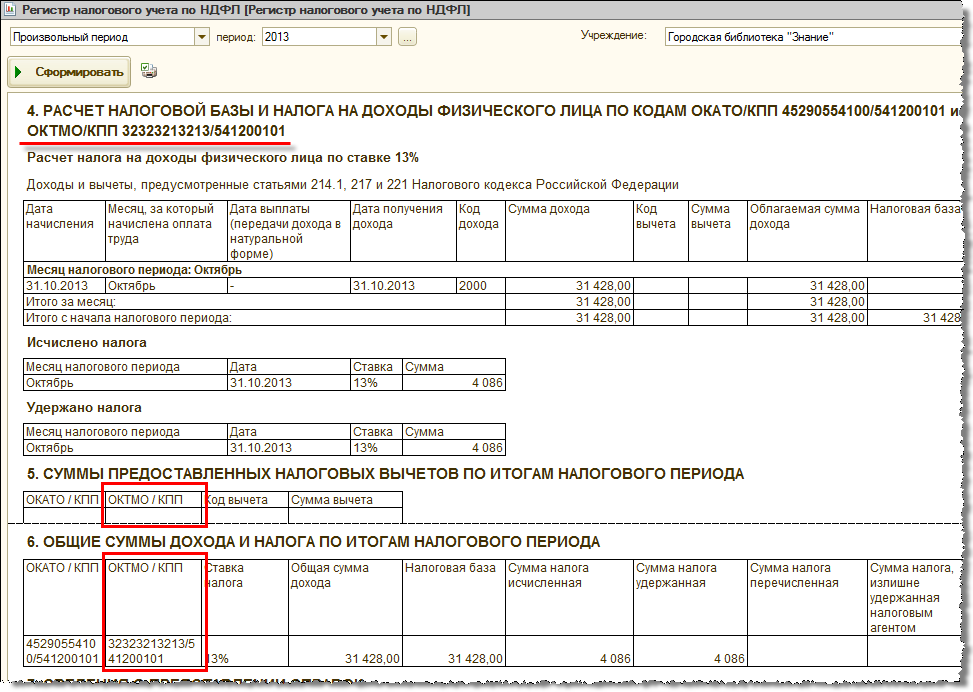Click the period field showing 2013

[x=320, y=37]
